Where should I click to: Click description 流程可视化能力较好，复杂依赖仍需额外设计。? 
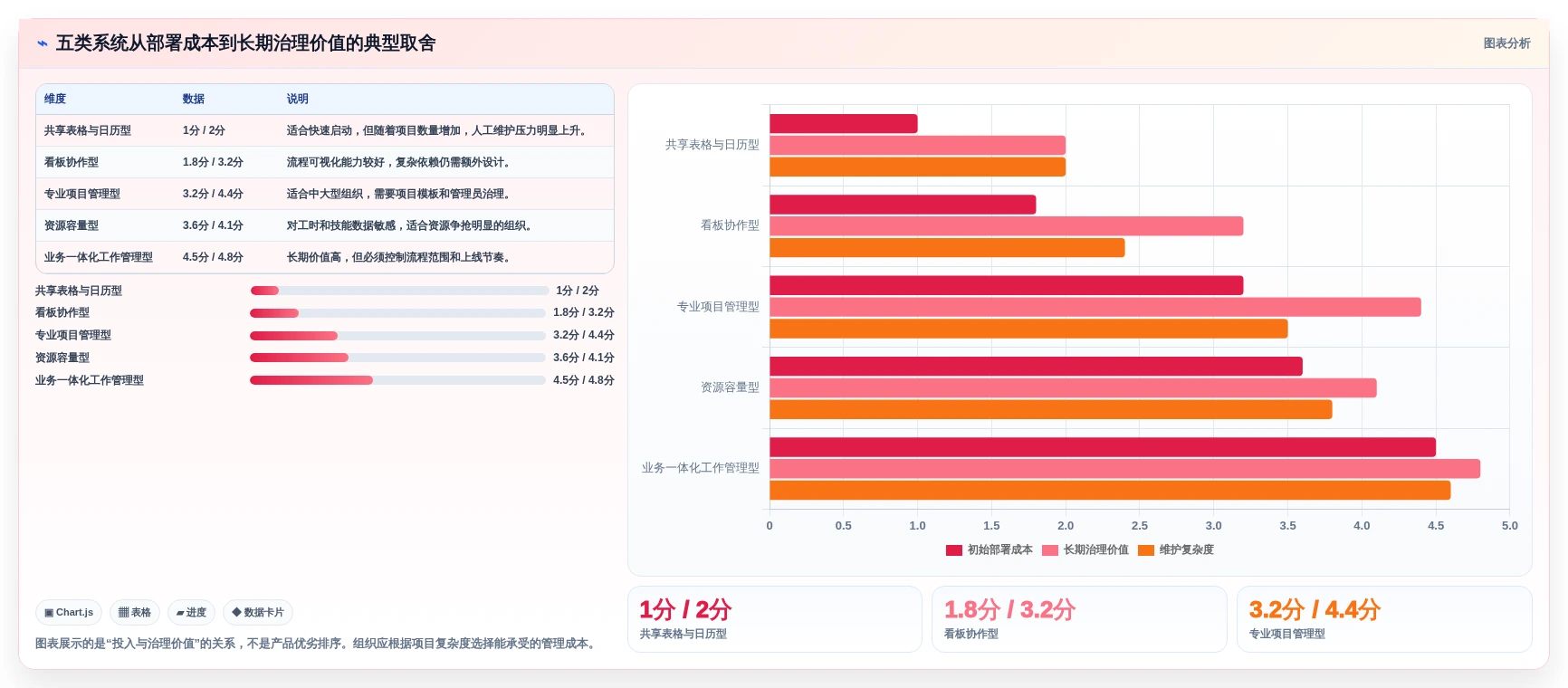coord(401,162)
